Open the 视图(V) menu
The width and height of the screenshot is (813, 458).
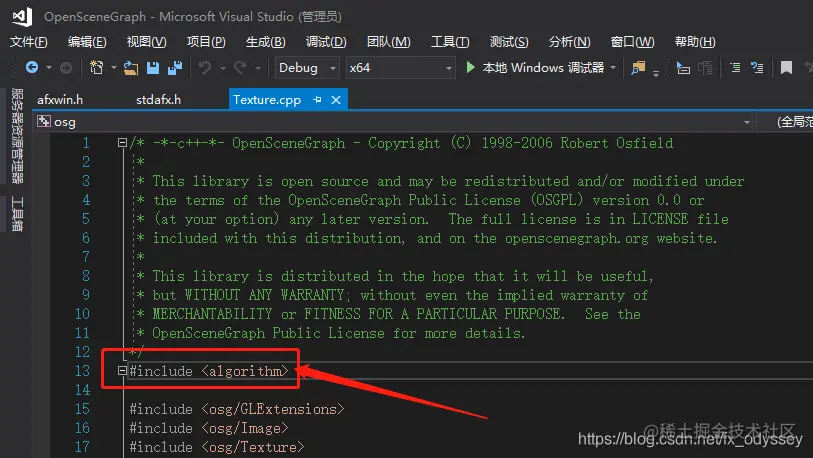point(146,42)
